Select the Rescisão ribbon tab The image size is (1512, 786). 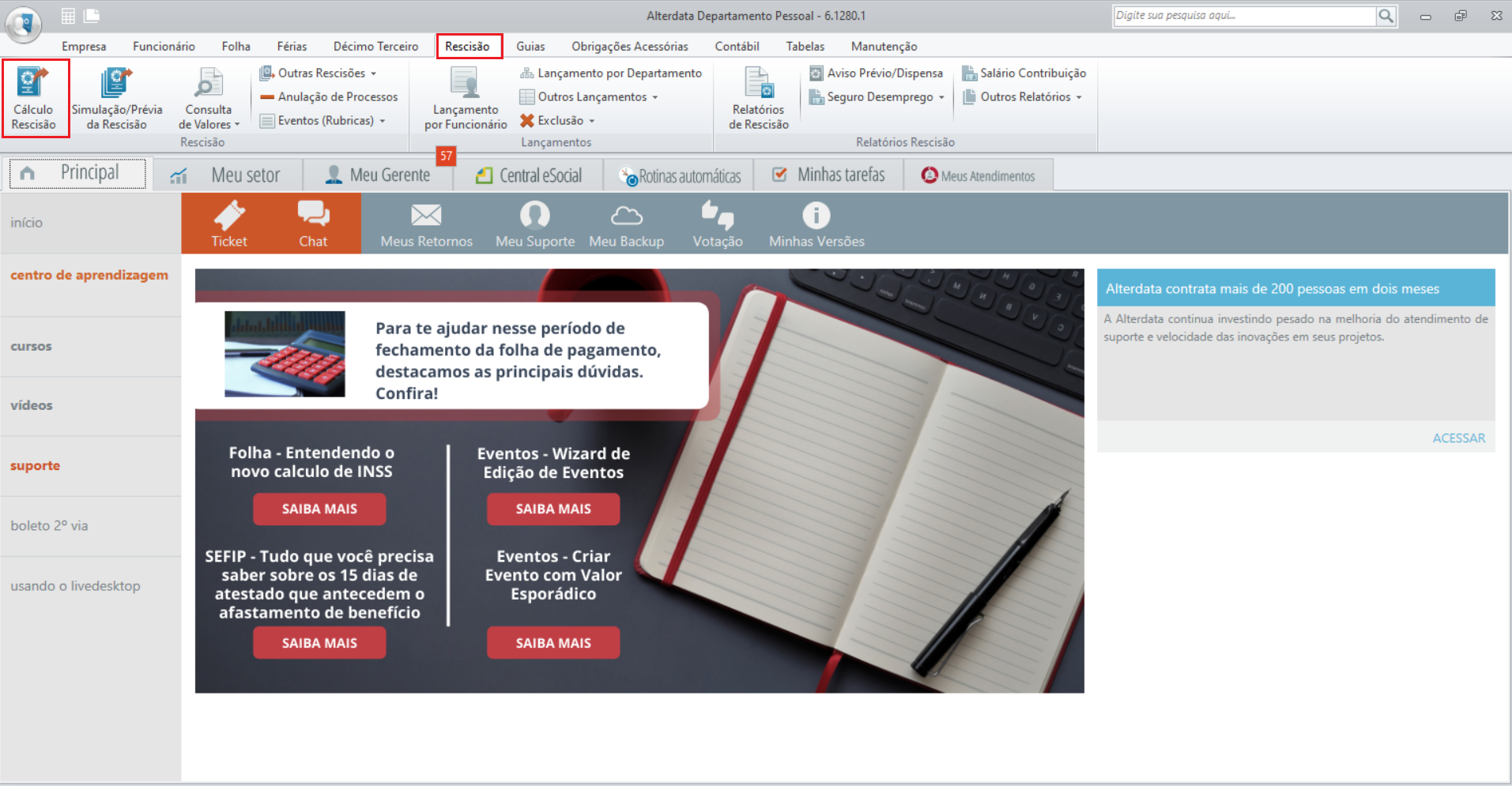click(468, 46)
